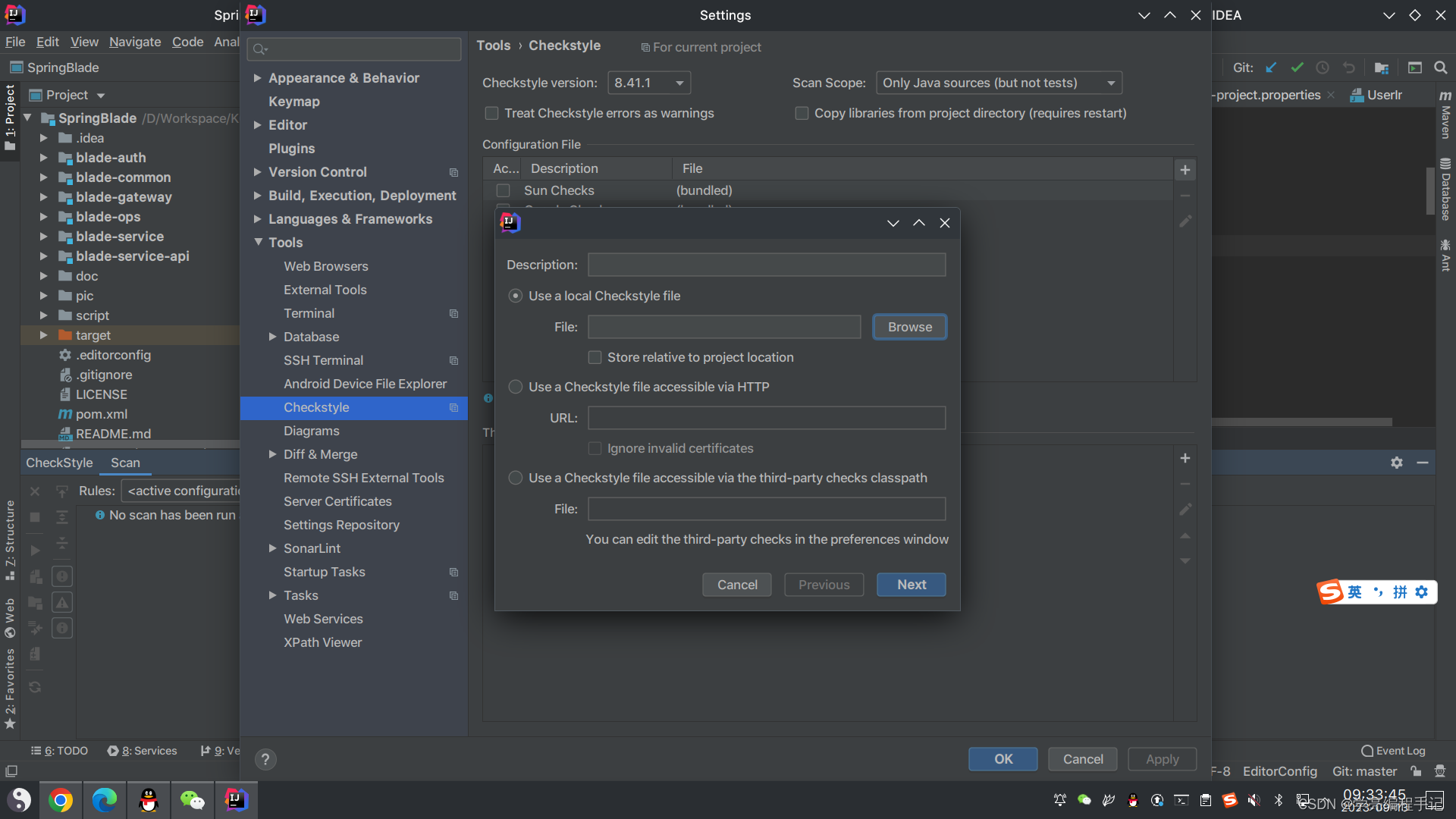
Task: Focus the Settings search box
Action: click(354, 49)
